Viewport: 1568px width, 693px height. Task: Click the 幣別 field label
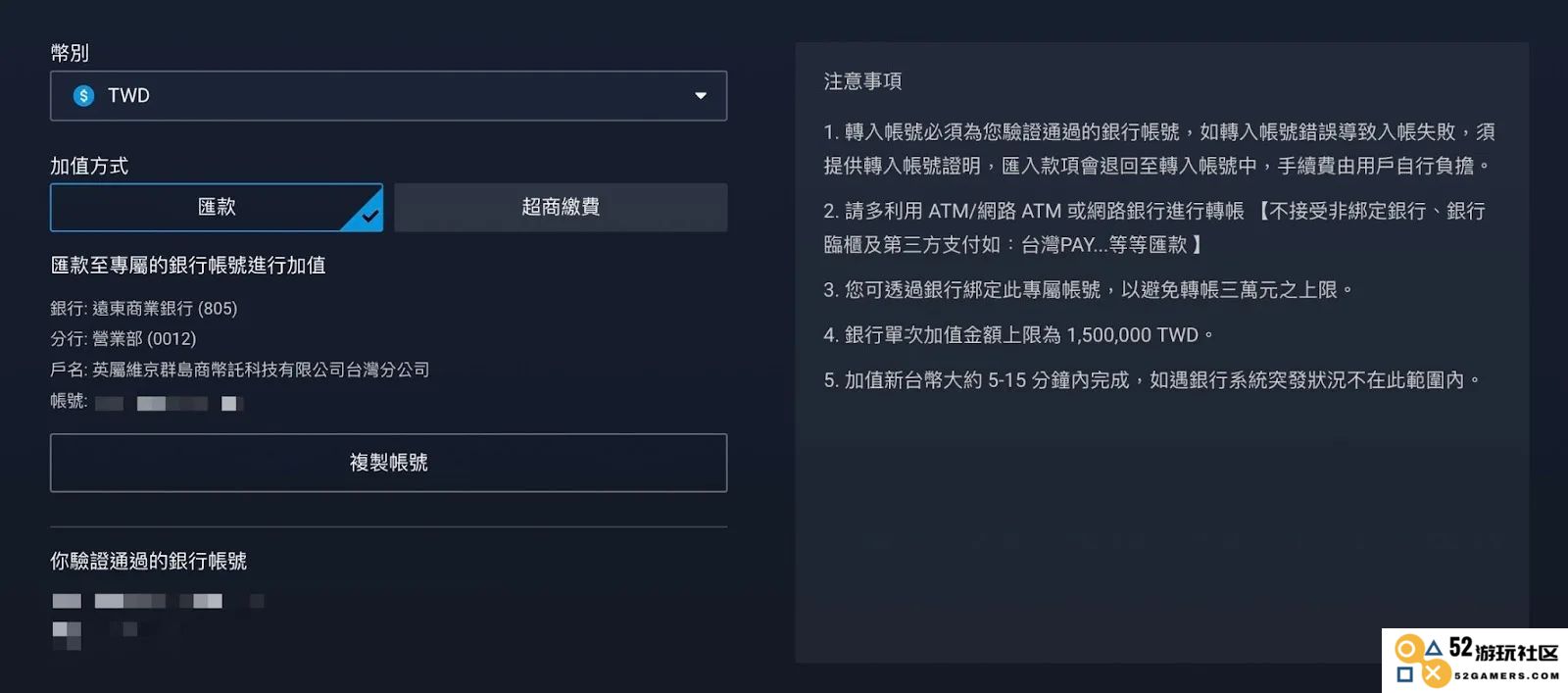coord(70,53)
